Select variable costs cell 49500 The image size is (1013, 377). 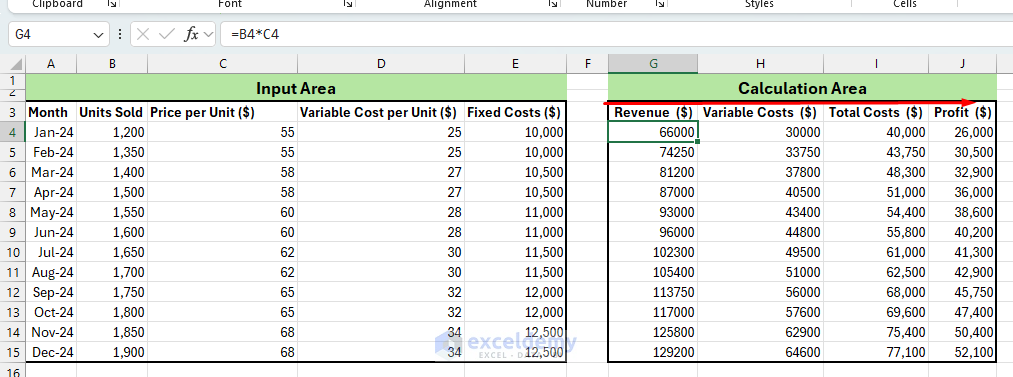(760, 252)
